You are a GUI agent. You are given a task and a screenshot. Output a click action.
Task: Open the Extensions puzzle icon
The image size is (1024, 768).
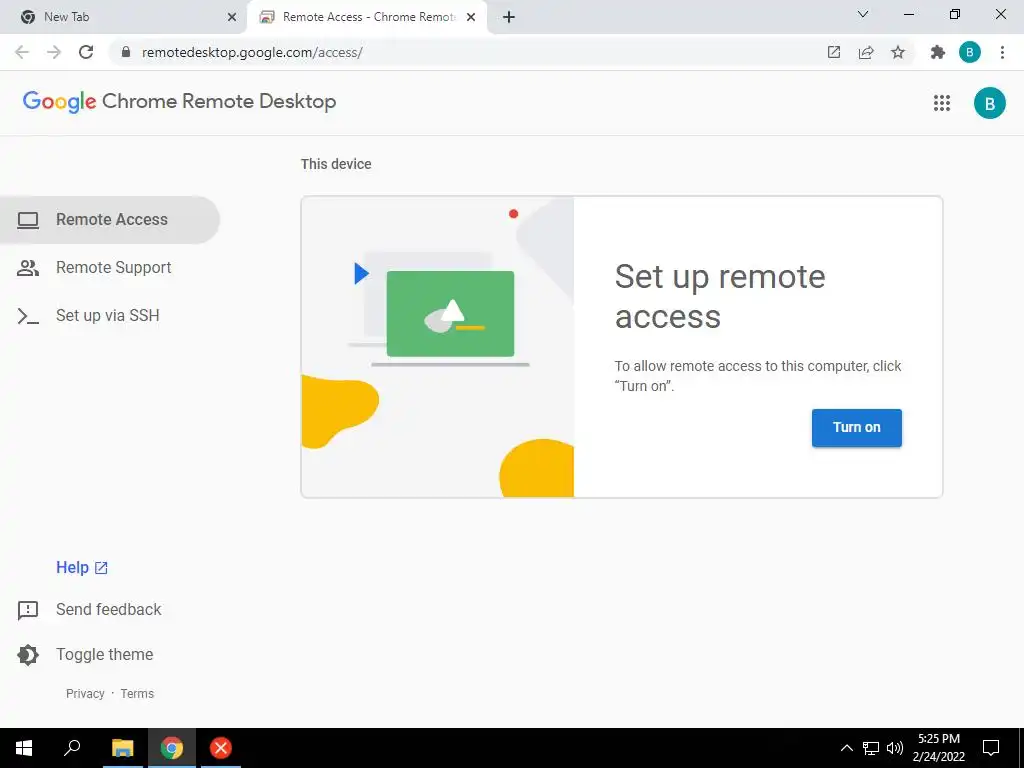point(938,52)
